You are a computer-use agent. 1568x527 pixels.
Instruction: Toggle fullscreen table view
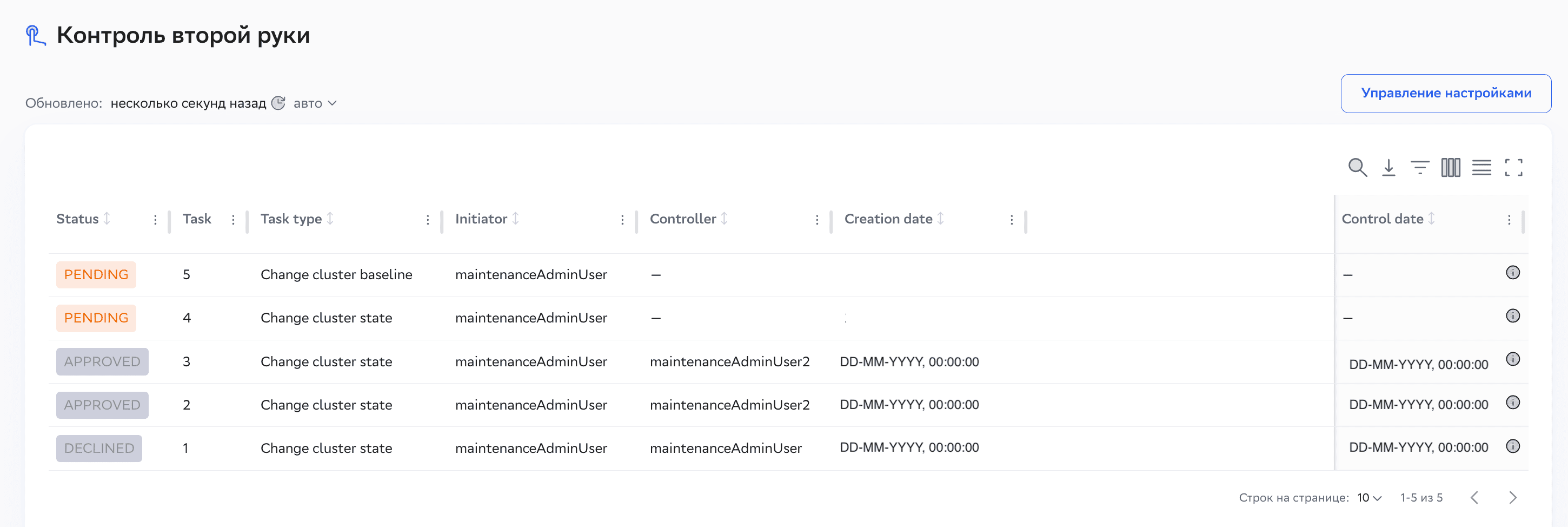(x=1513, y=168)
